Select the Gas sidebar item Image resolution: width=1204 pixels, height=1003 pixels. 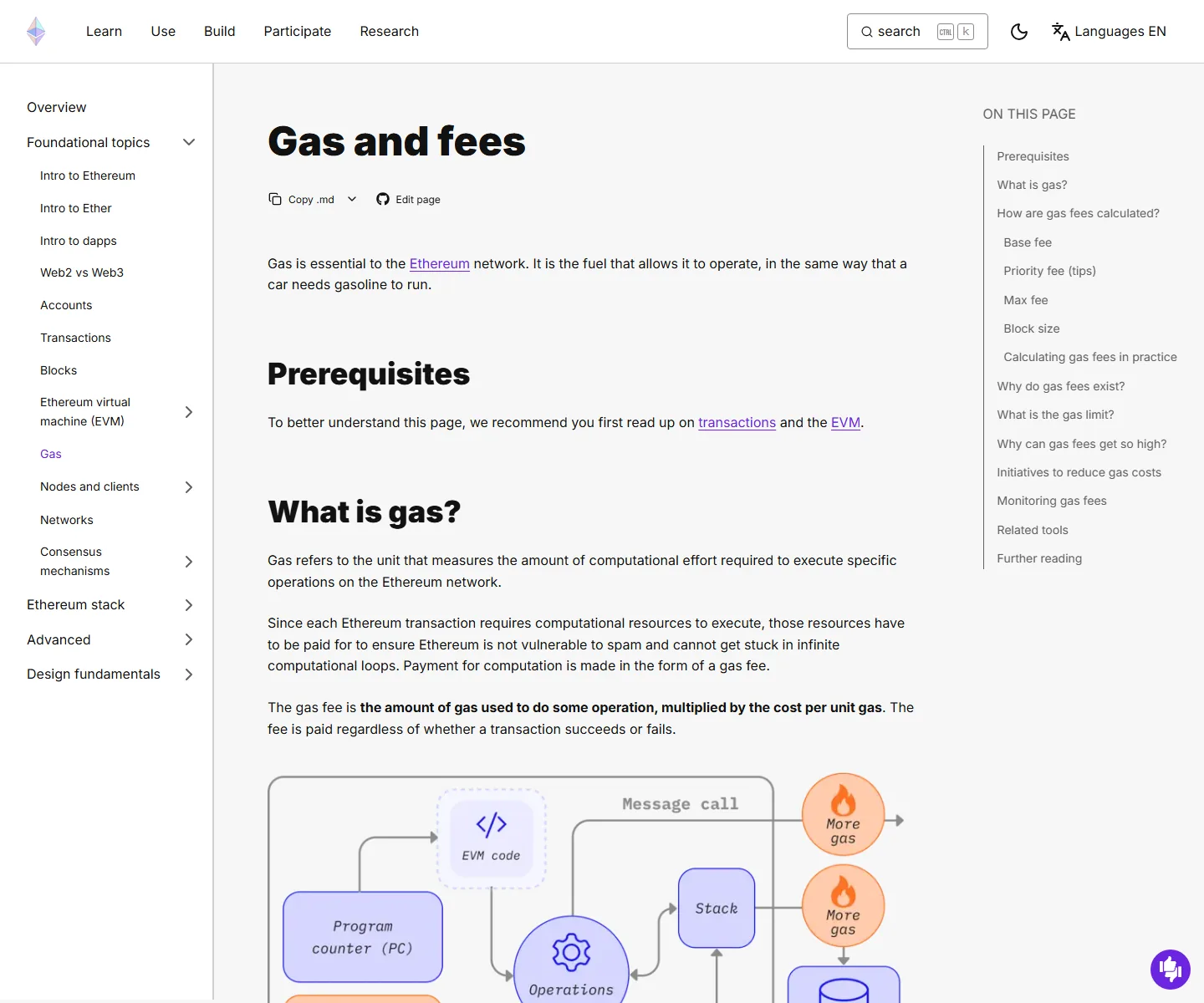coord(51,454)
